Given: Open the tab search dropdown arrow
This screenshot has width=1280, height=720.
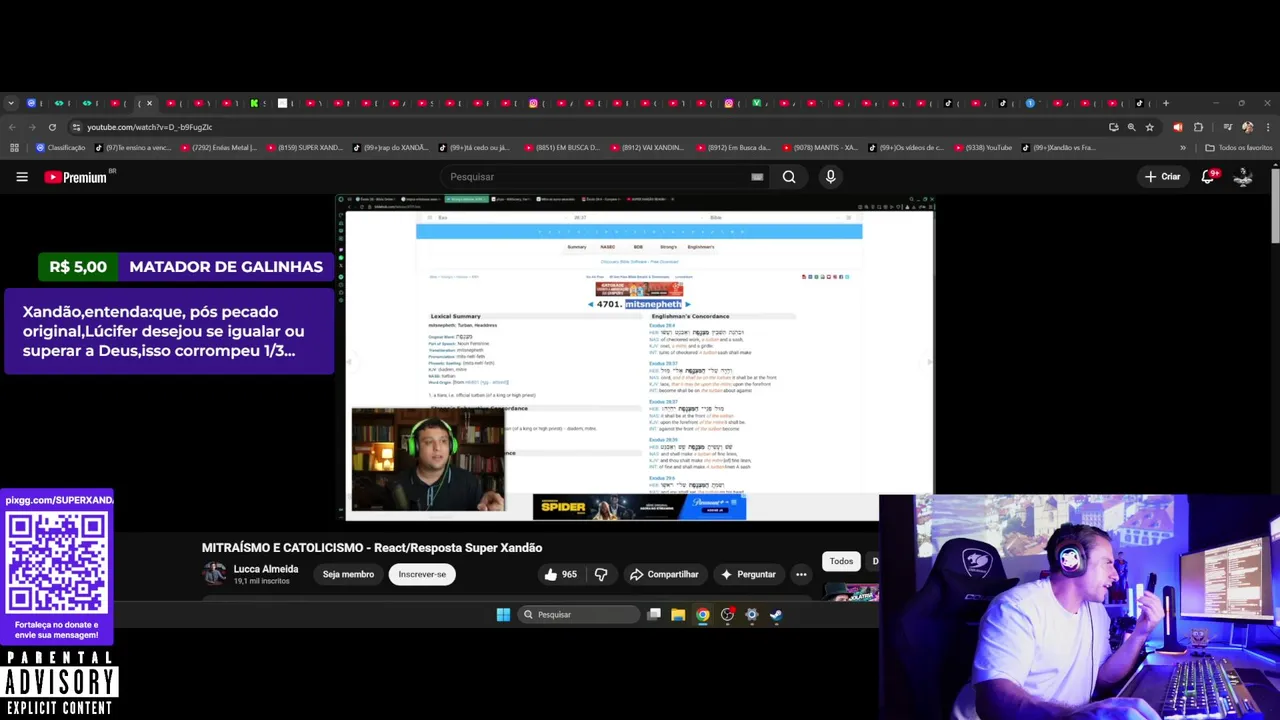Looking at the screenshot, I should (11, 103).
